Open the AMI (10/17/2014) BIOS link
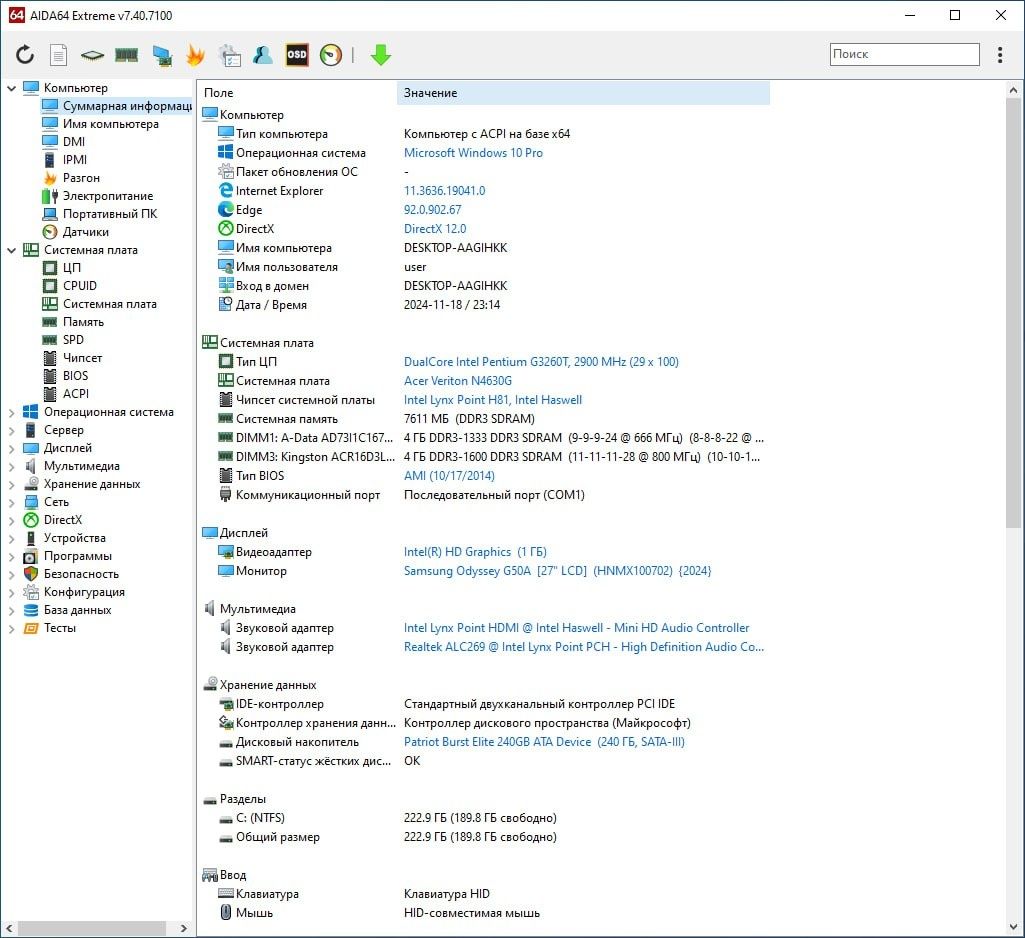 449,475
